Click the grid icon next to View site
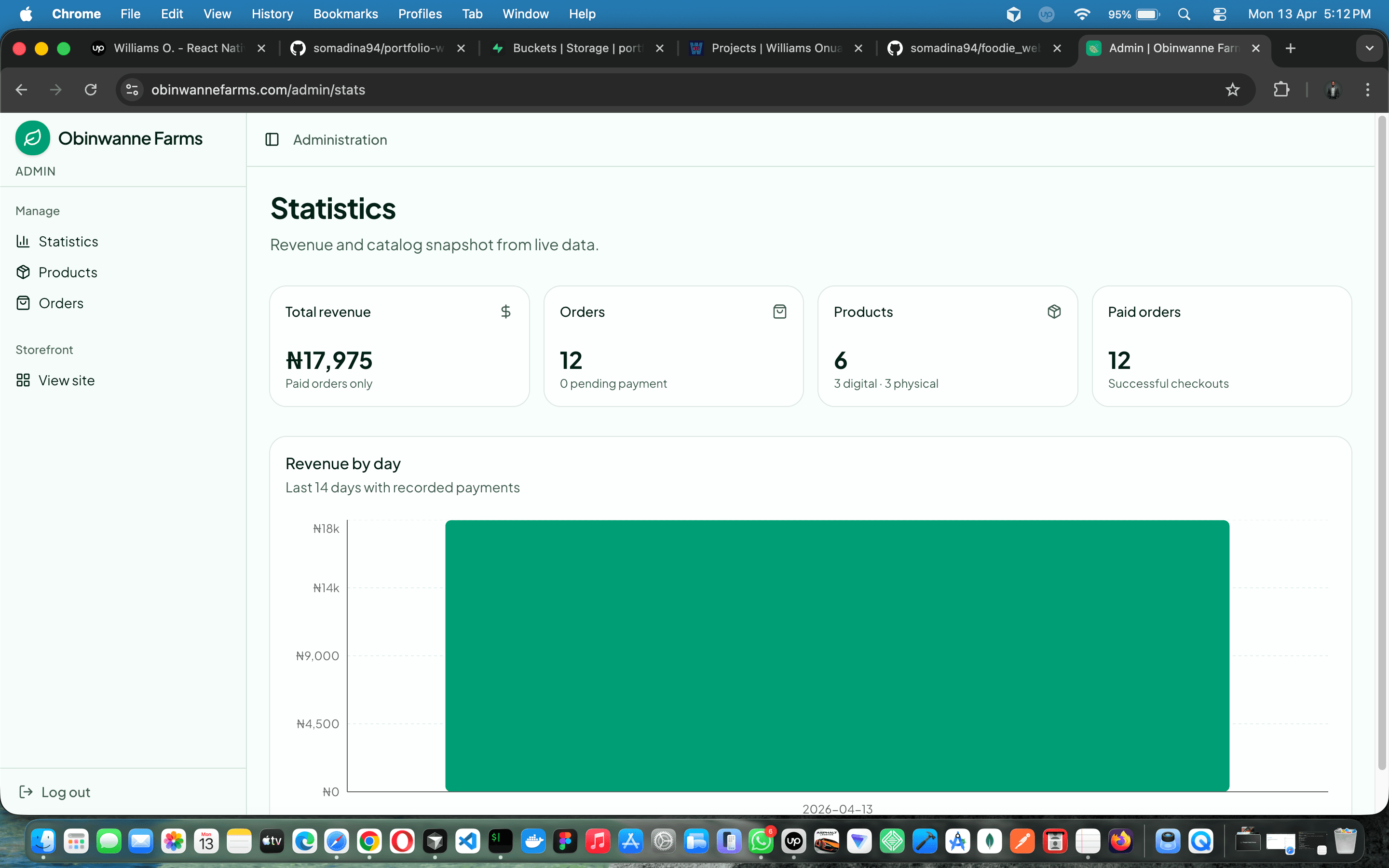This screenshot has height=868, width=1389. (x=24, y=380)
